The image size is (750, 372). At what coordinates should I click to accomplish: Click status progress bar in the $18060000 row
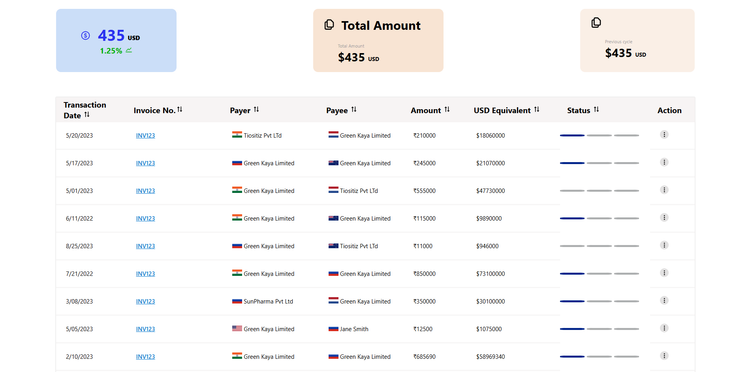tap(599, 135)
